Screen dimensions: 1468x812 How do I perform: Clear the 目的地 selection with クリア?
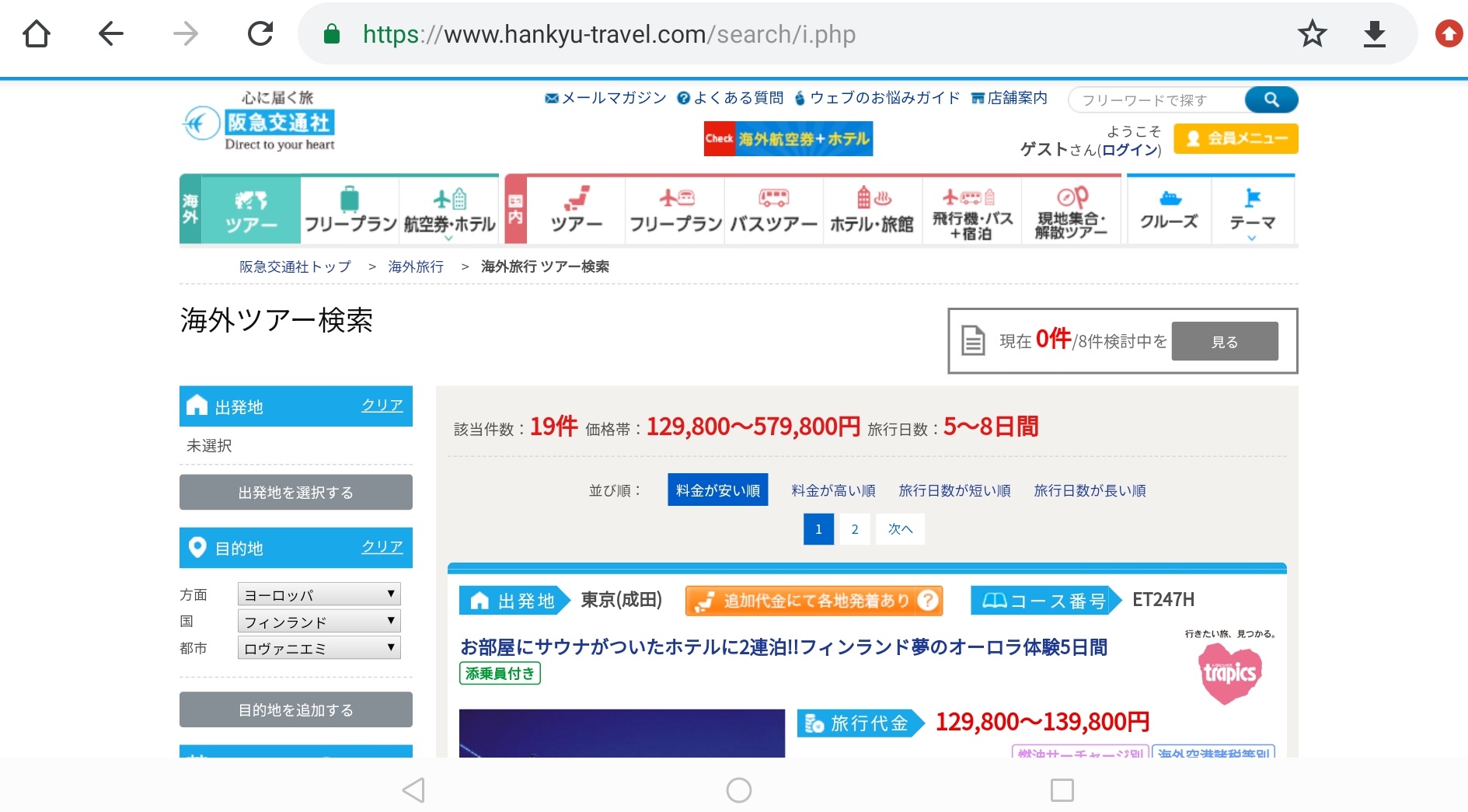(382, 547)
